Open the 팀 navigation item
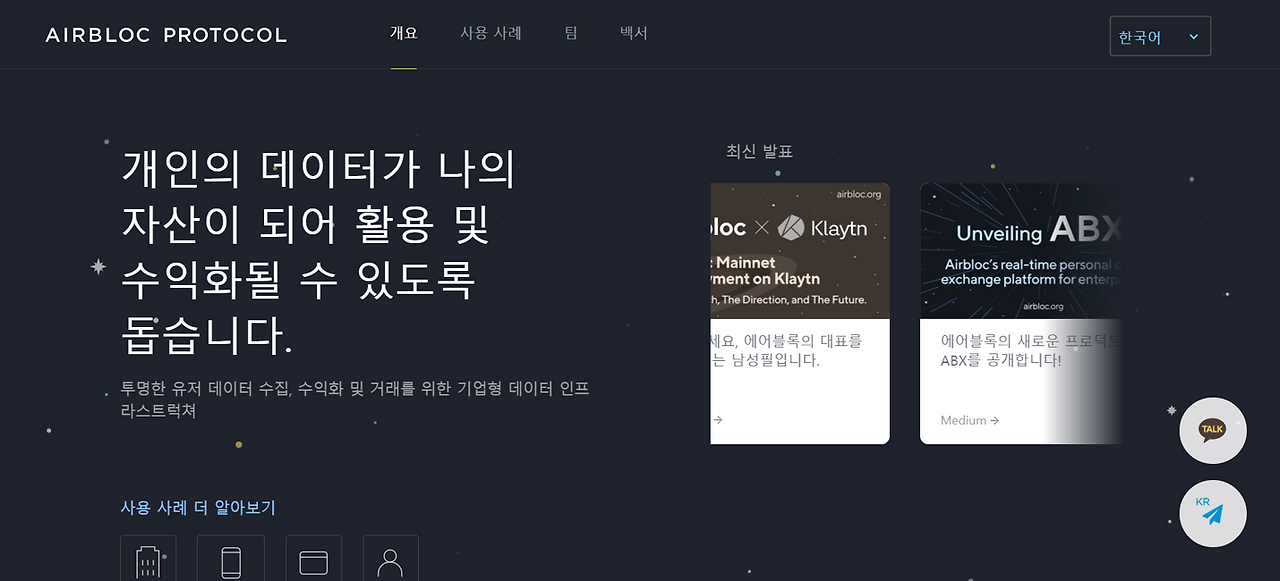This screenshot has height=581, width=1280. click(571, 33)
